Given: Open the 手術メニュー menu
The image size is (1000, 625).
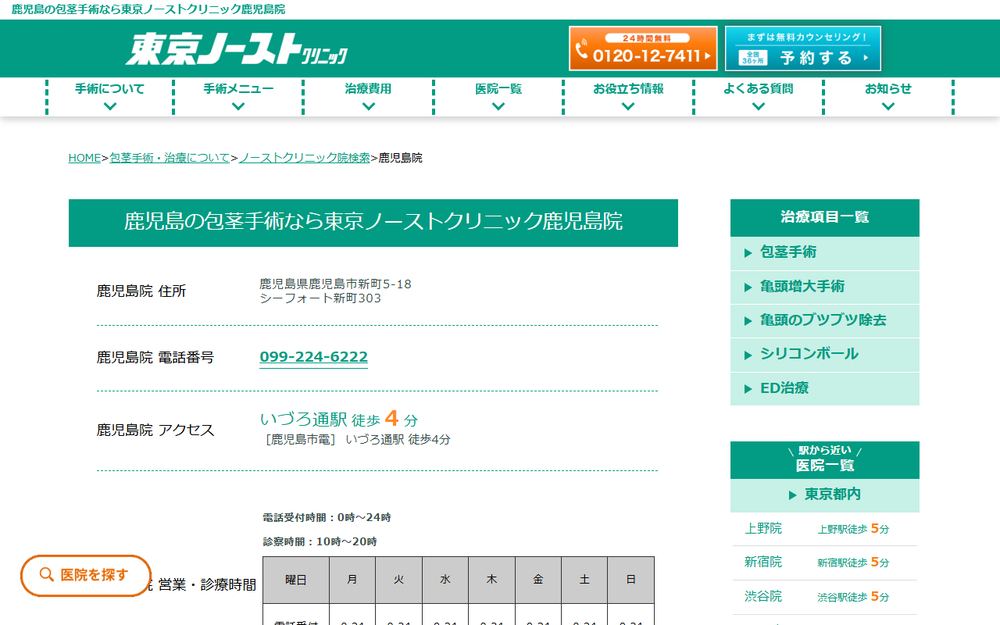Looking at the screenshot, I should pyautogui.click(x=239, y=89).
